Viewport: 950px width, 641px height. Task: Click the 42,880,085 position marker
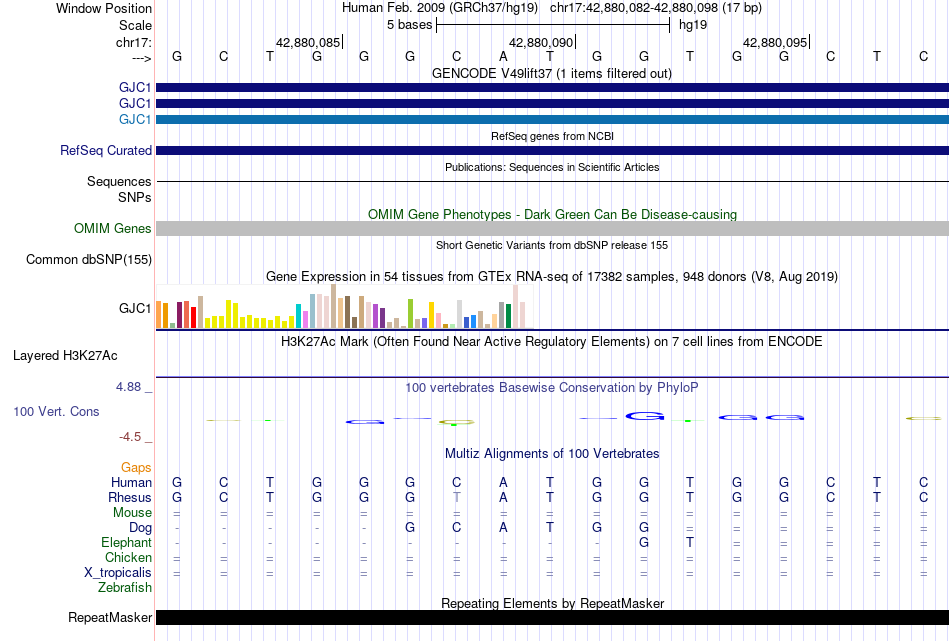309,42
